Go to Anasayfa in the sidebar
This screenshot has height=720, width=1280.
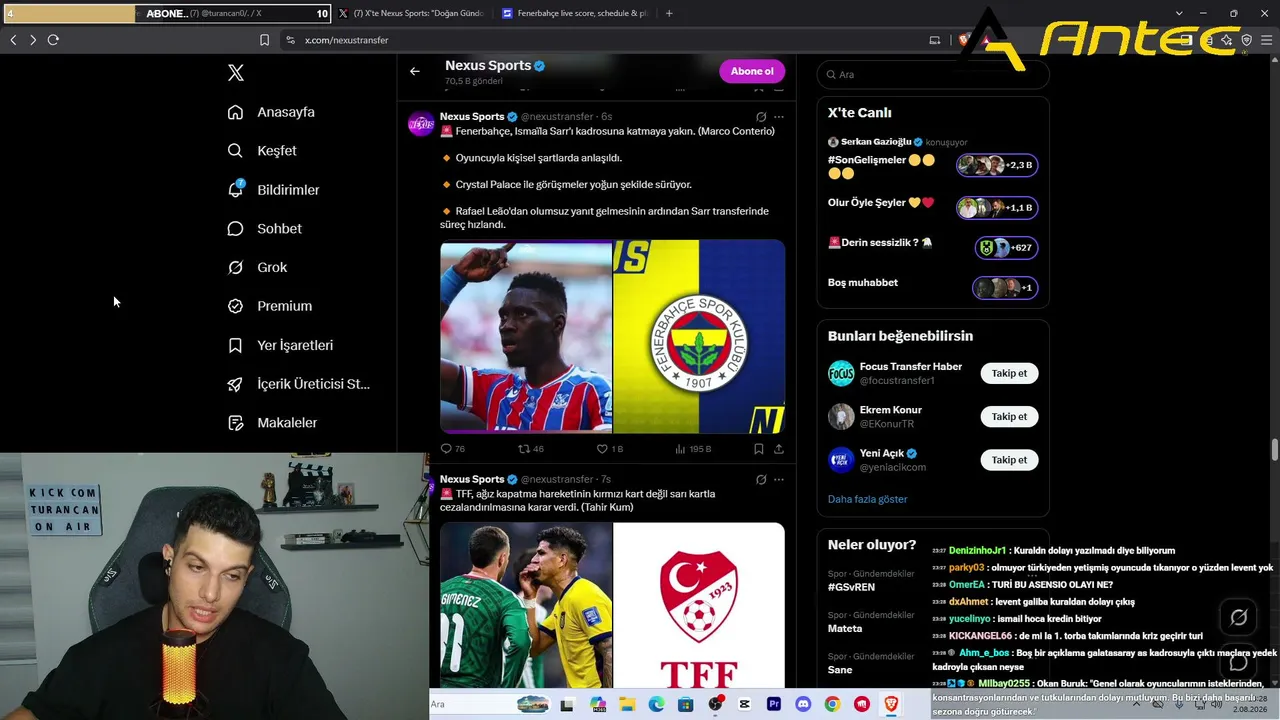coord(271,112)
